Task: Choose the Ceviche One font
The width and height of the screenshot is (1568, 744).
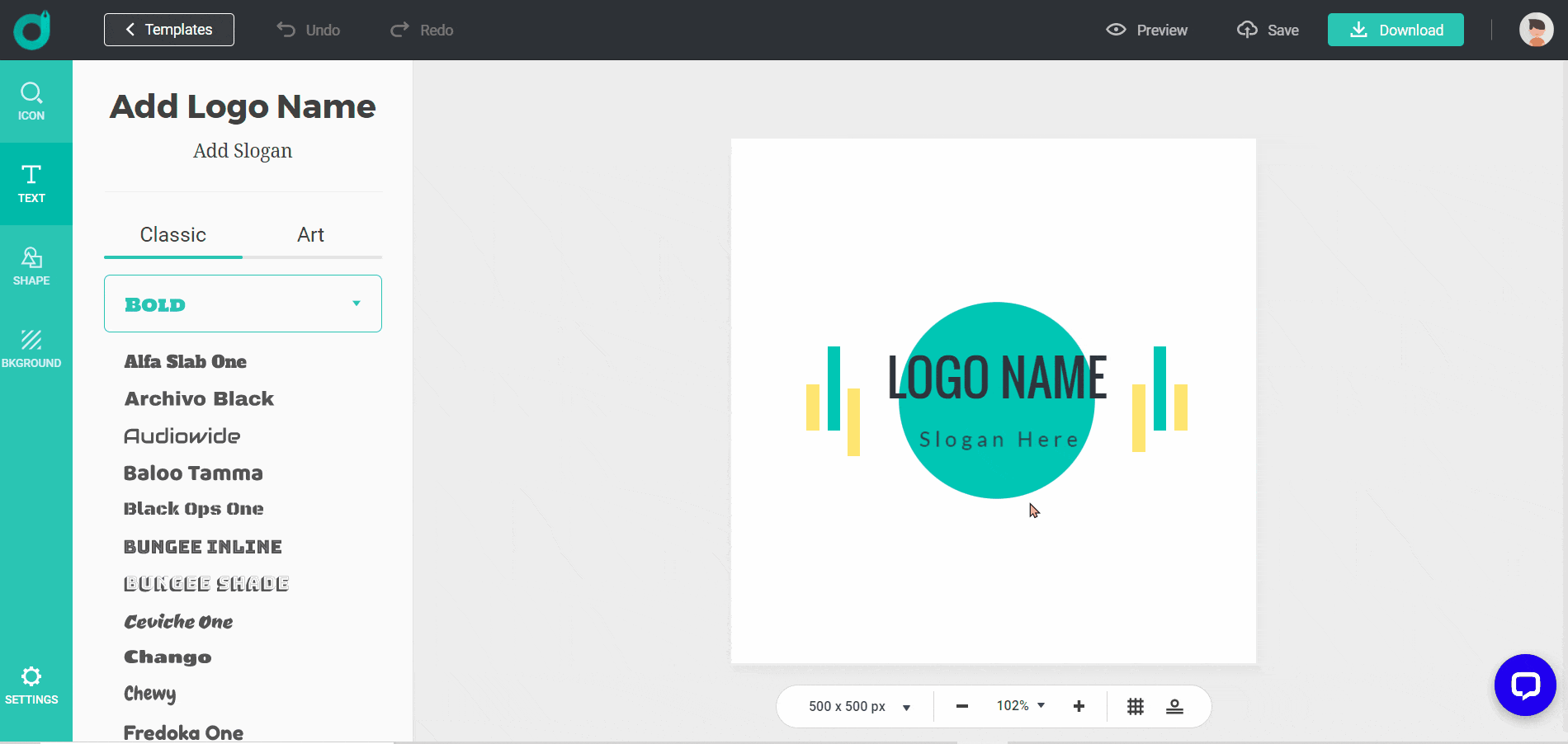Action: click(178, 621)
